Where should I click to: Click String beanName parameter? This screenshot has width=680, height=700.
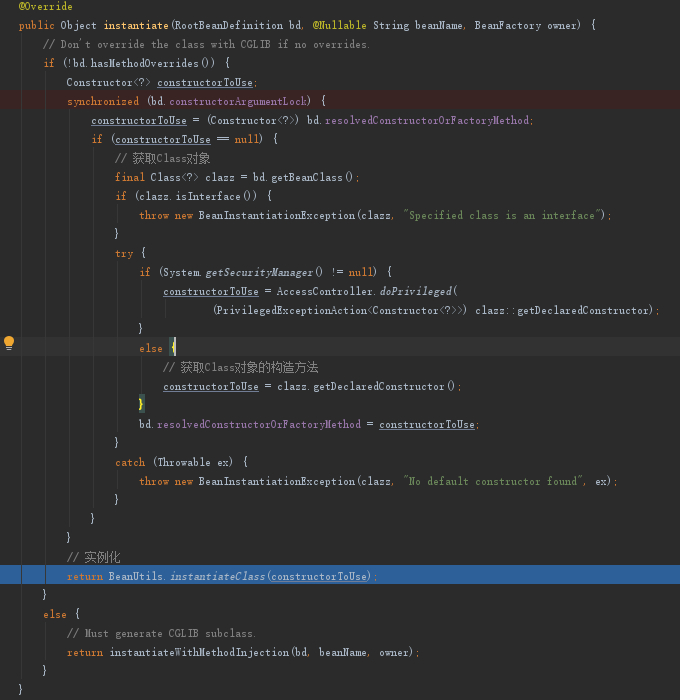pyautogui.click(x=417, y=25)
